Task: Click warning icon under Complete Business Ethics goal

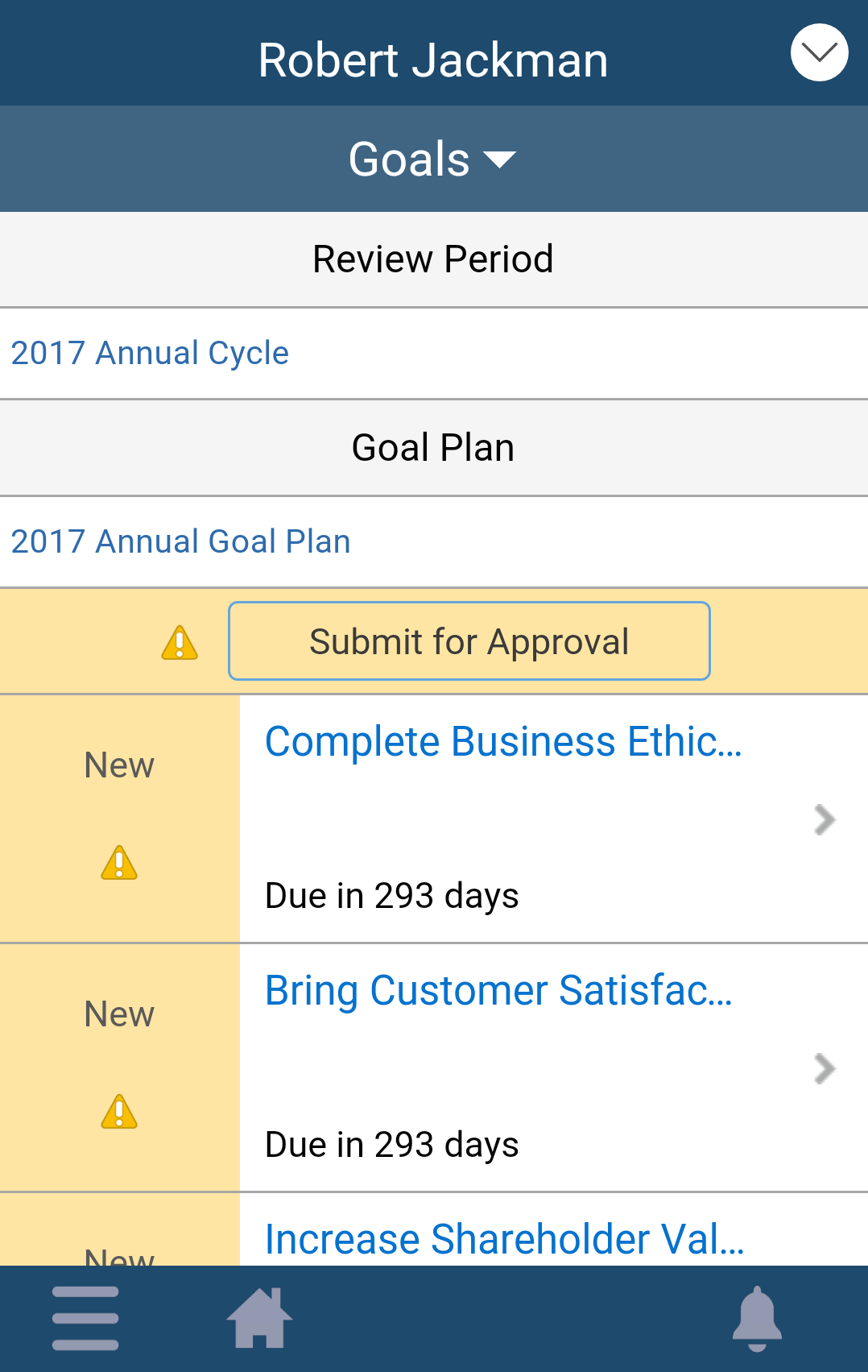Action: tap(119, 862)
